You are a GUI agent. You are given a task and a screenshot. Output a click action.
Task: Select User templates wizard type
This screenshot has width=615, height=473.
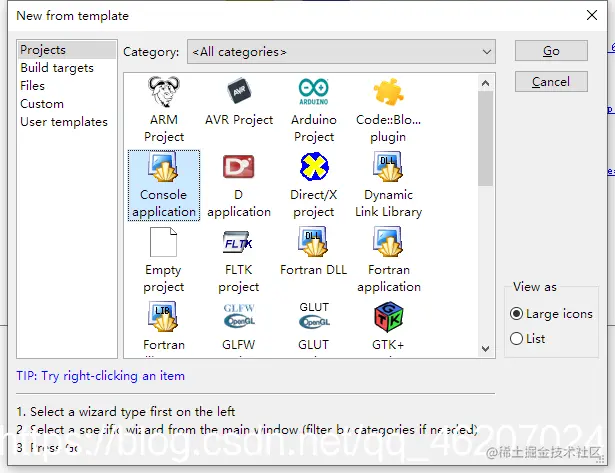[67, 122]
